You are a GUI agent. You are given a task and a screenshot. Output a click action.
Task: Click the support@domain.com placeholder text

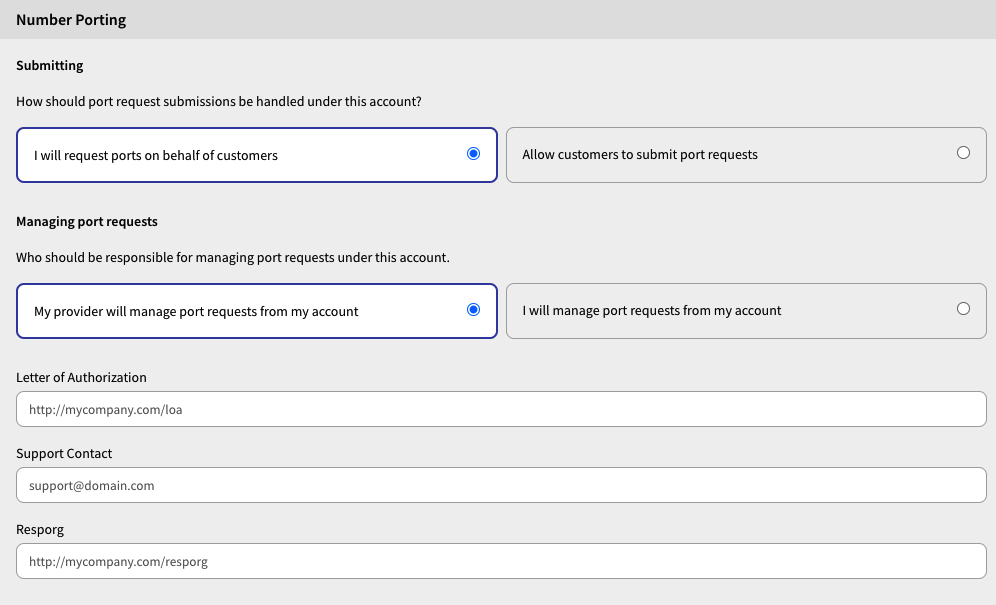coord(91,486)
